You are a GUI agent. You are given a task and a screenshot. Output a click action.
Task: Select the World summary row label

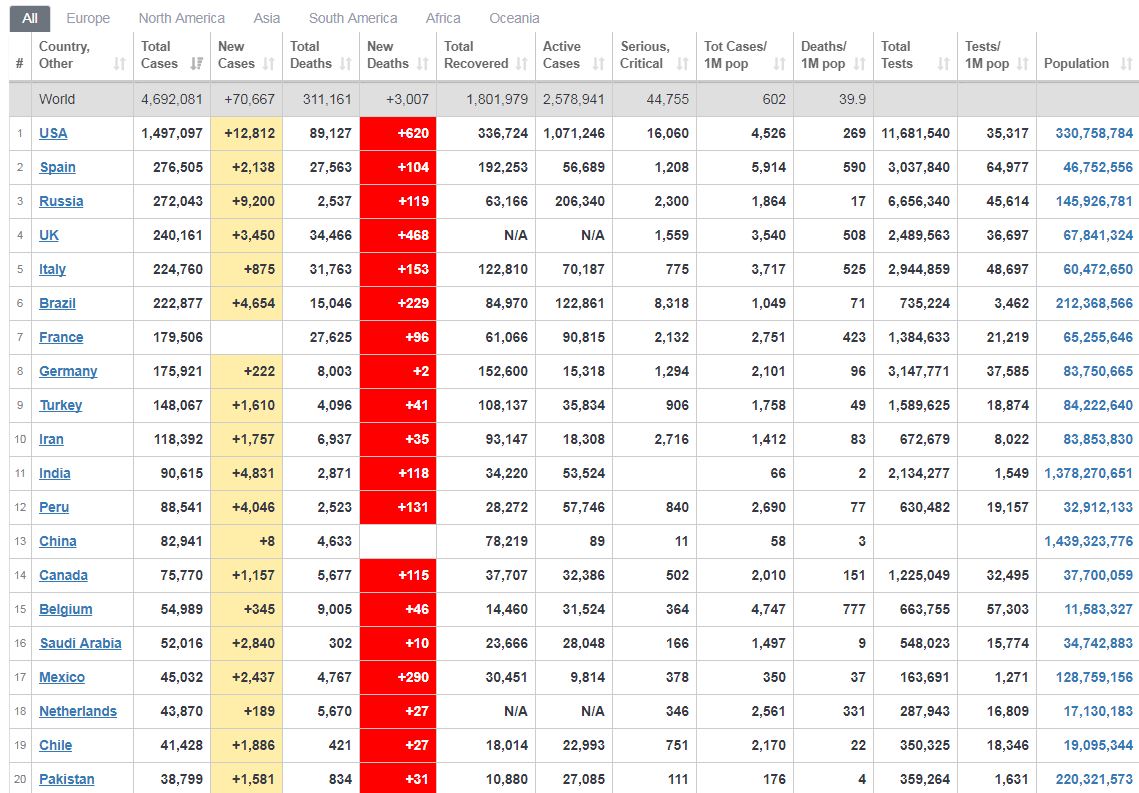point(57,99)
